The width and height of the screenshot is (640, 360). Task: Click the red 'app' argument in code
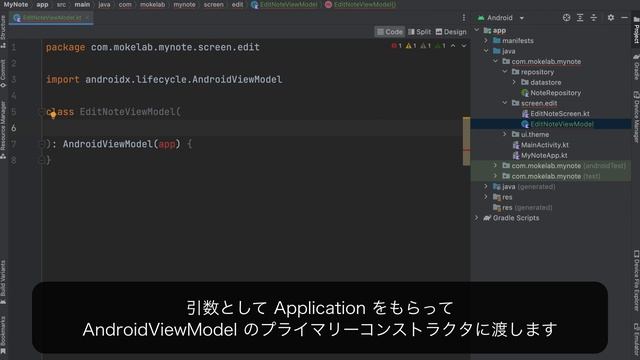point(167,144)
